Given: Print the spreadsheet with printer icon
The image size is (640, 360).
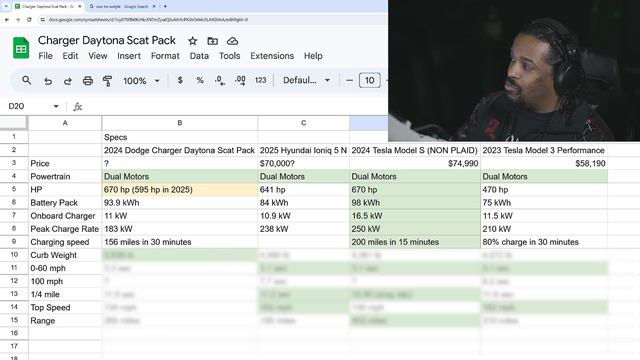Looking at the screenshot, I should (x=88, y=81).
